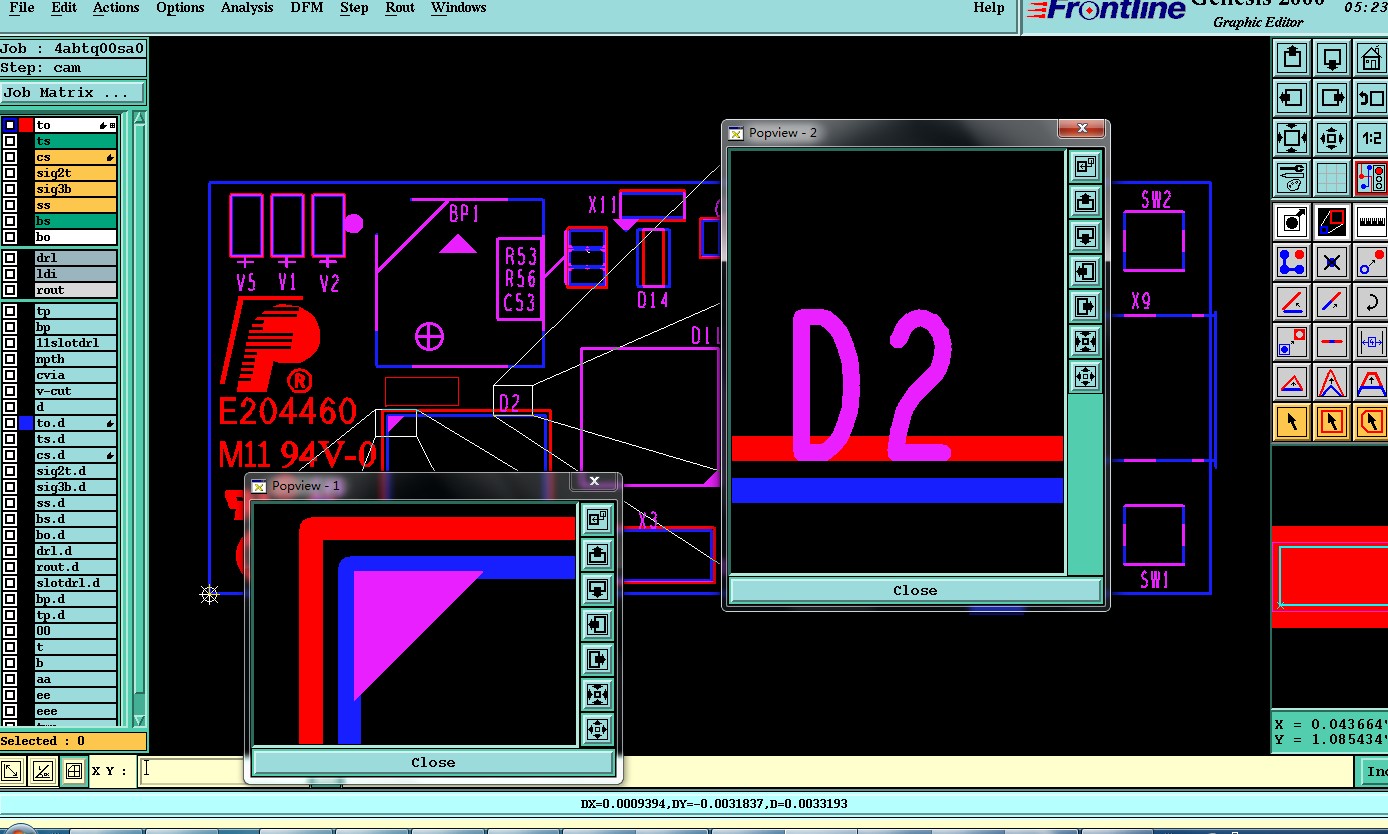Click Close in Popview - 1 window
1388x834 pixels.
[433, 762]
